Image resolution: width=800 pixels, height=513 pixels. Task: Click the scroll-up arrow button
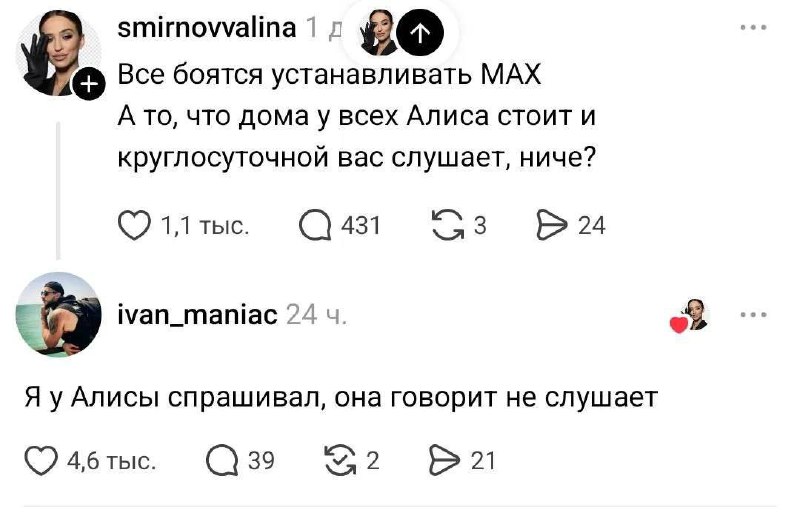(419, 35)
